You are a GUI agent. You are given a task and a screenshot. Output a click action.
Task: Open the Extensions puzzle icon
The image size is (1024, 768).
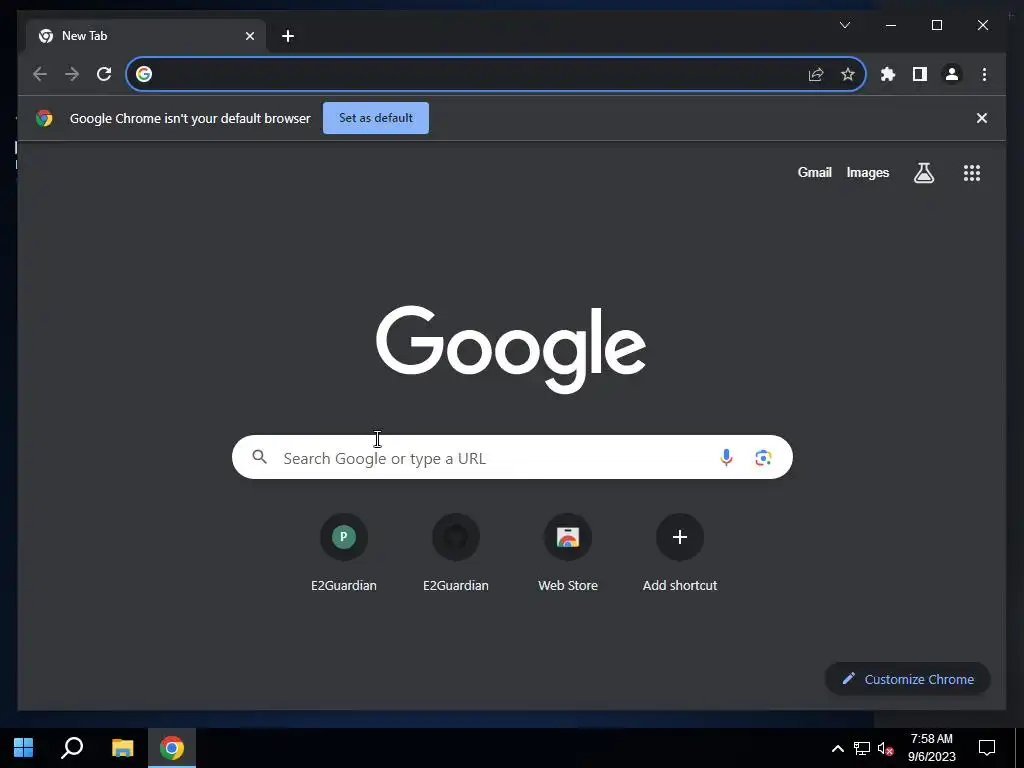click(x=888, y=74)
